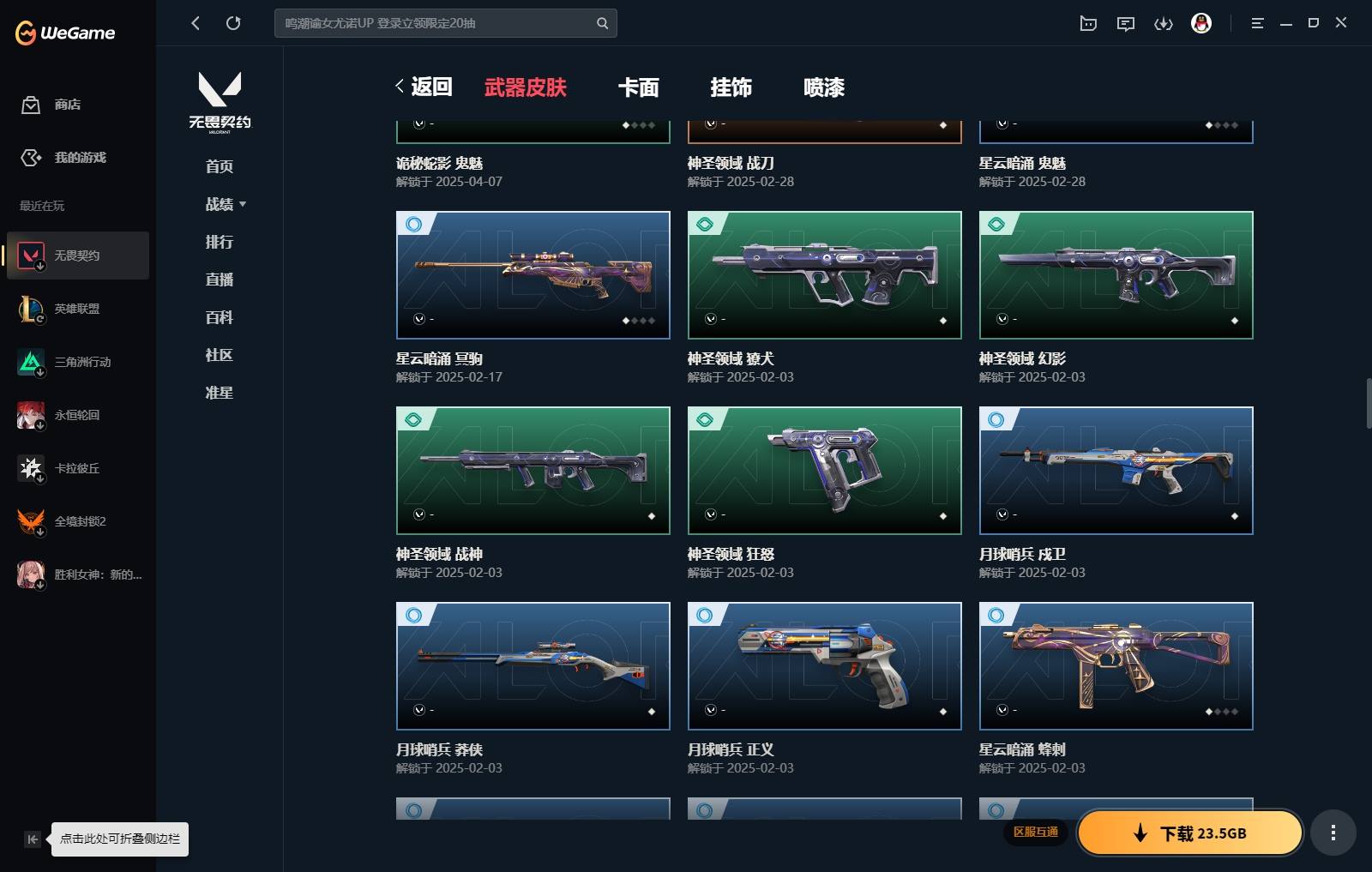Click the refresh page icon
Viewport: 1372px width, 872px height.
[233, 23]
